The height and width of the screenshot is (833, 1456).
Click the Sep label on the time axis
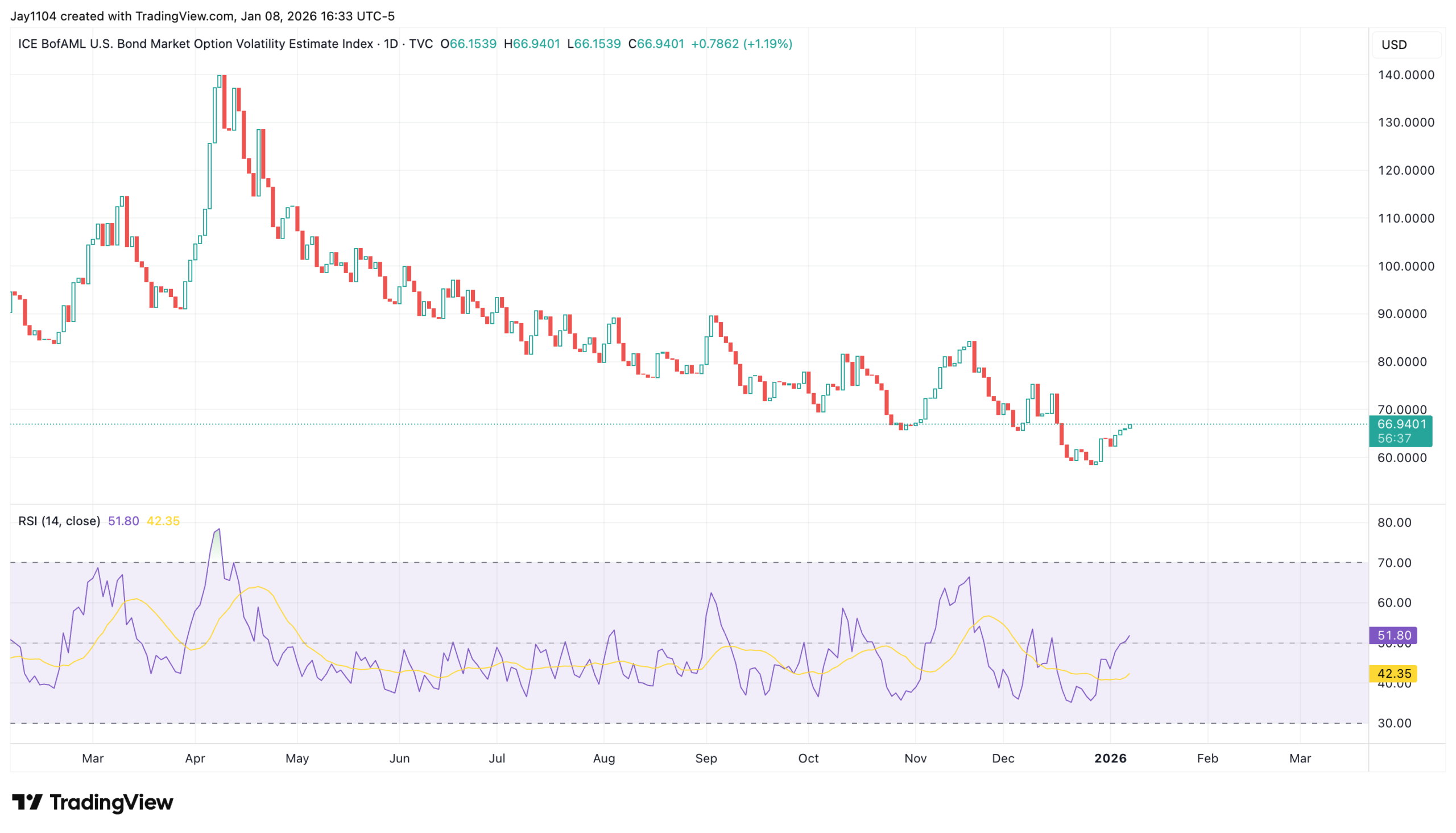pos(706,758)
